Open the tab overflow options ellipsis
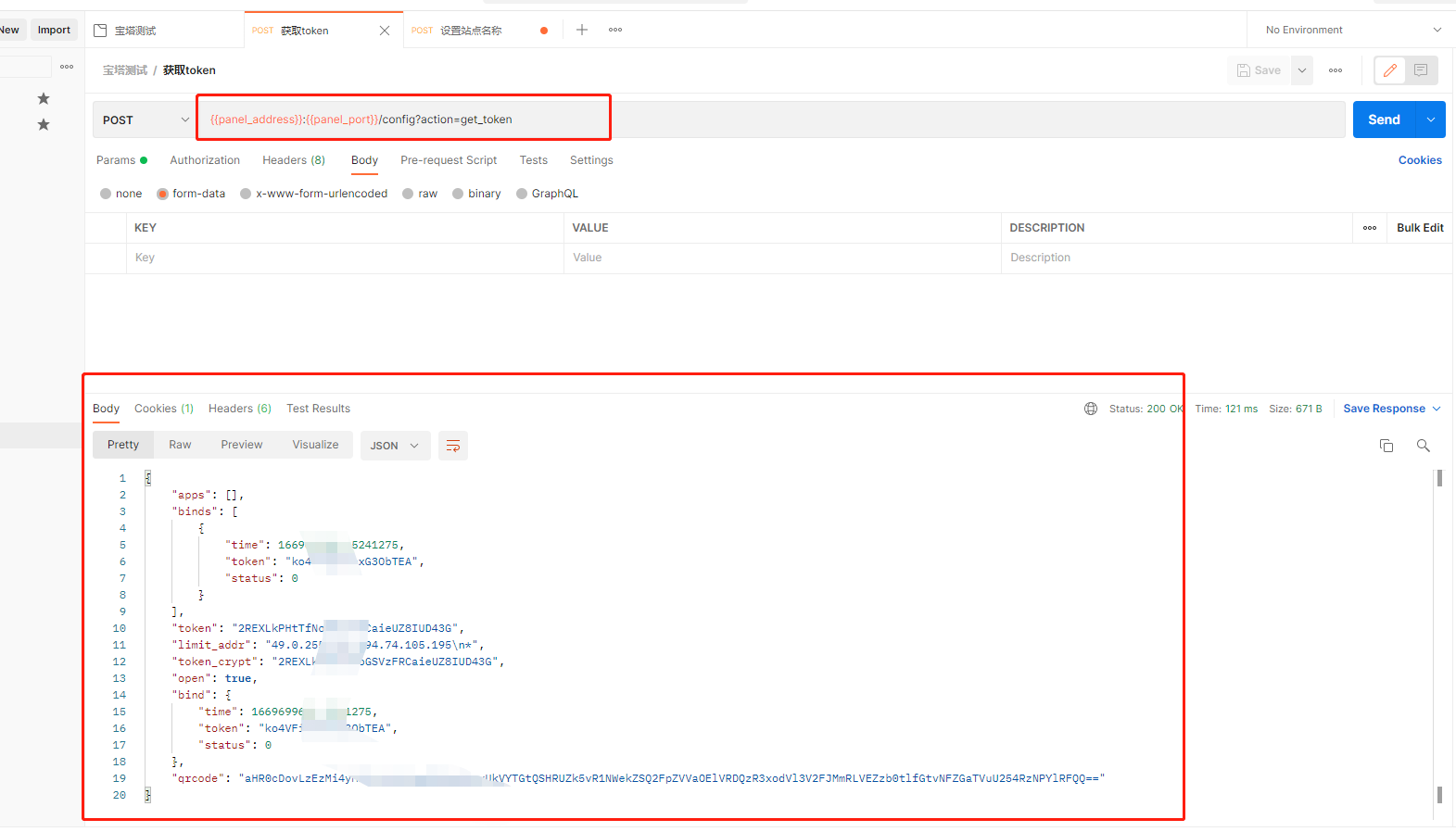 click(x=615, y=30)
